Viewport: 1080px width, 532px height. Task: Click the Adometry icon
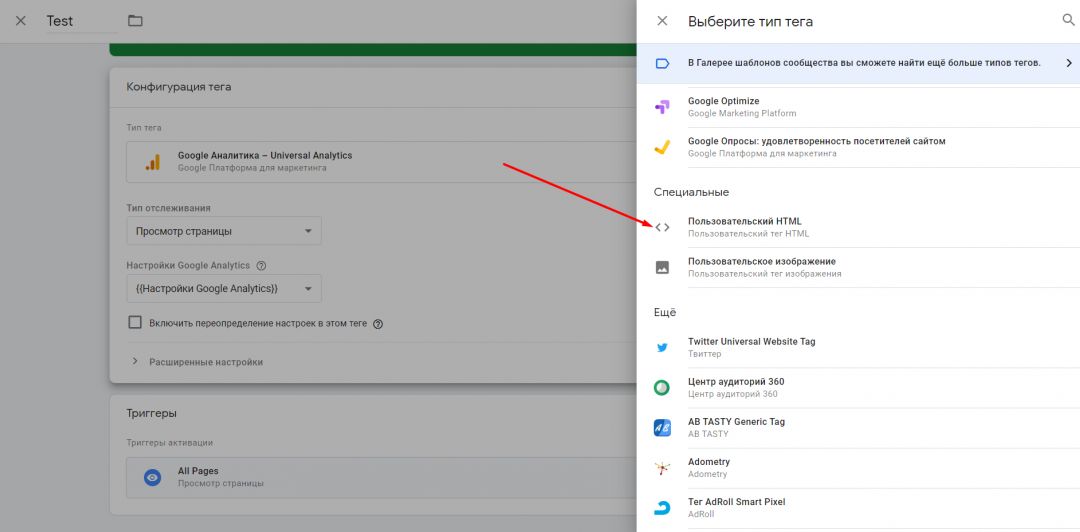click(662, 468)
